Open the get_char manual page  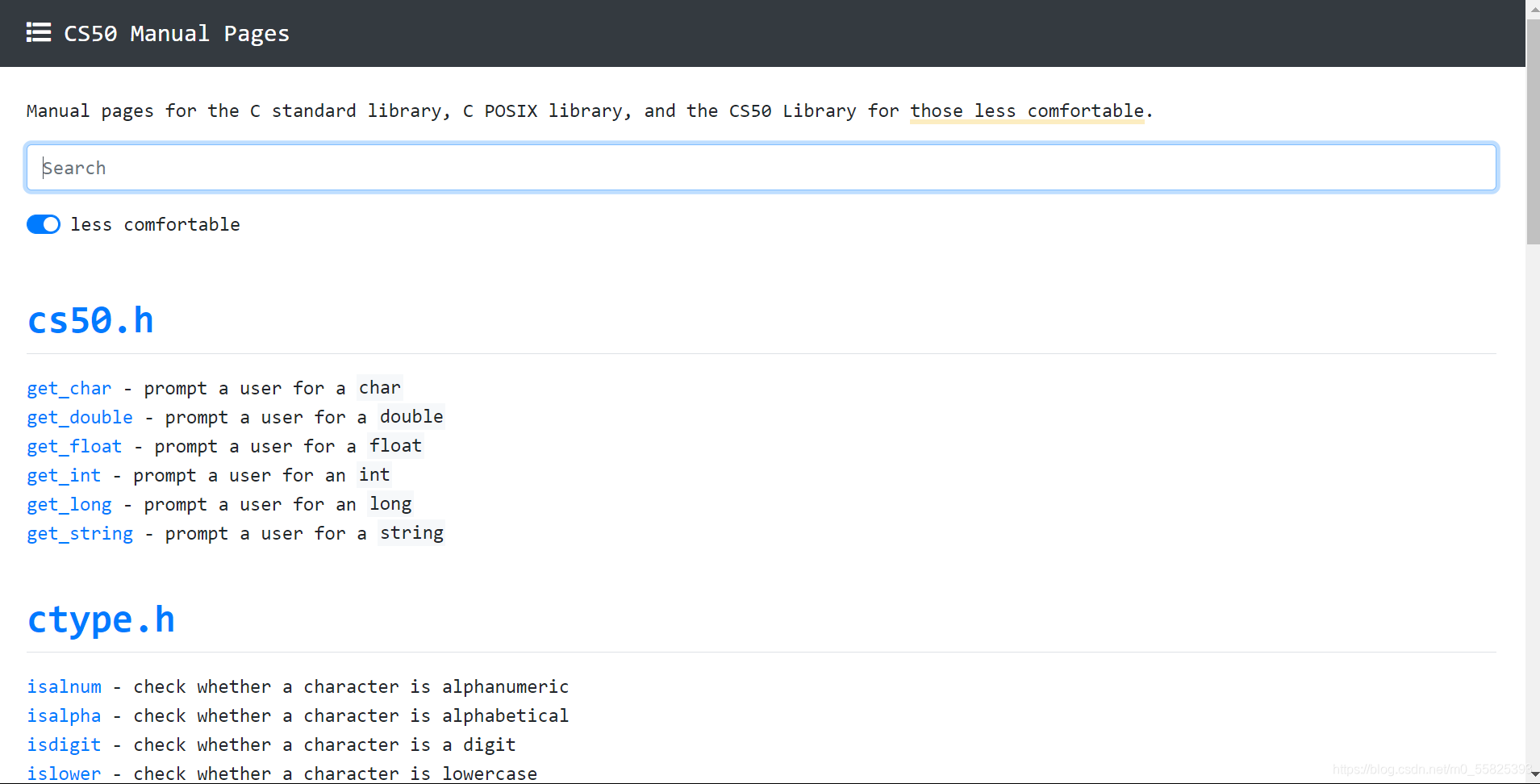click(69, 388)
